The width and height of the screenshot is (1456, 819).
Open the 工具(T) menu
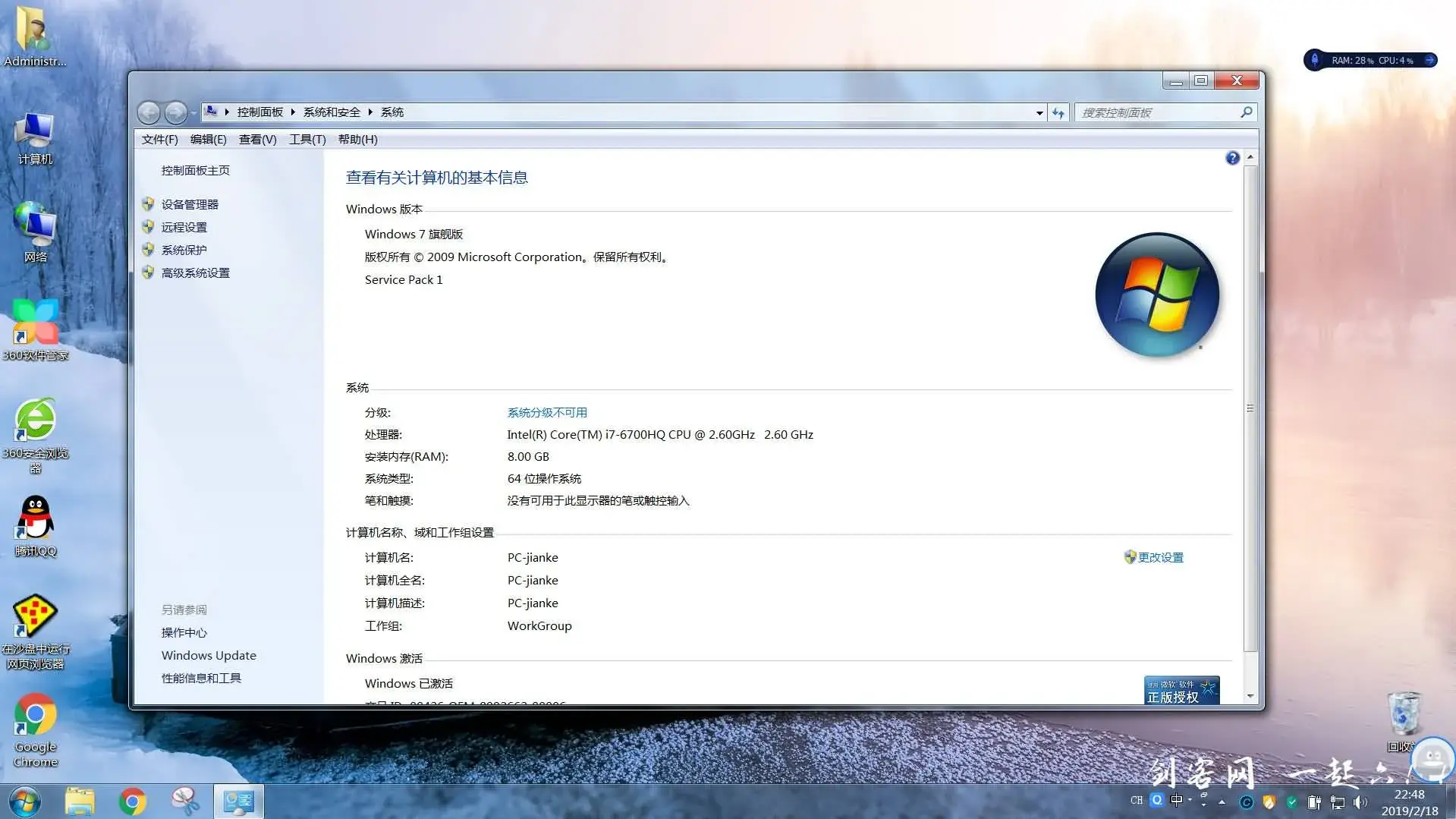click(307, 140)
